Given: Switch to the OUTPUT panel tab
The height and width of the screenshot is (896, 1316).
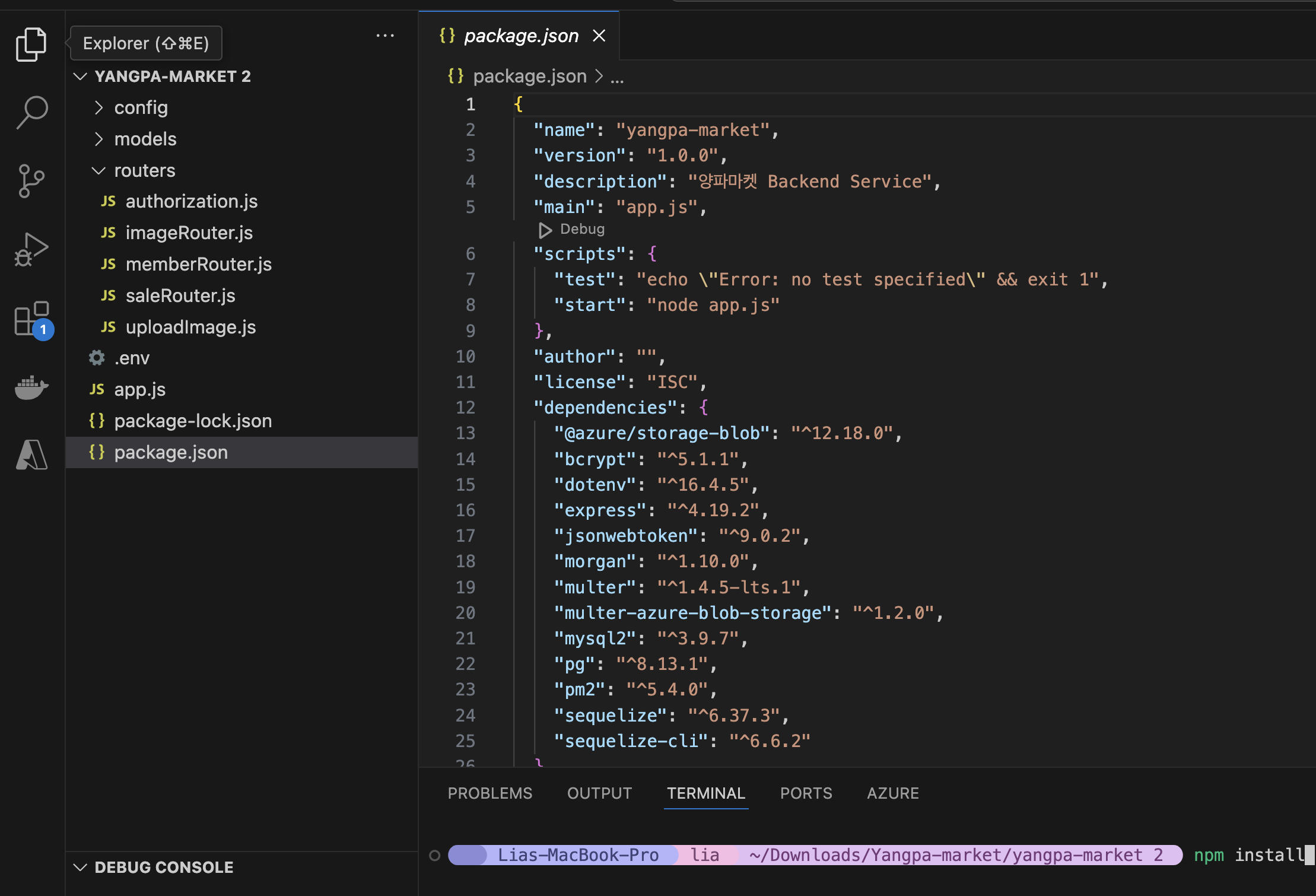Looking at the screenshot, I should point(599,793).
